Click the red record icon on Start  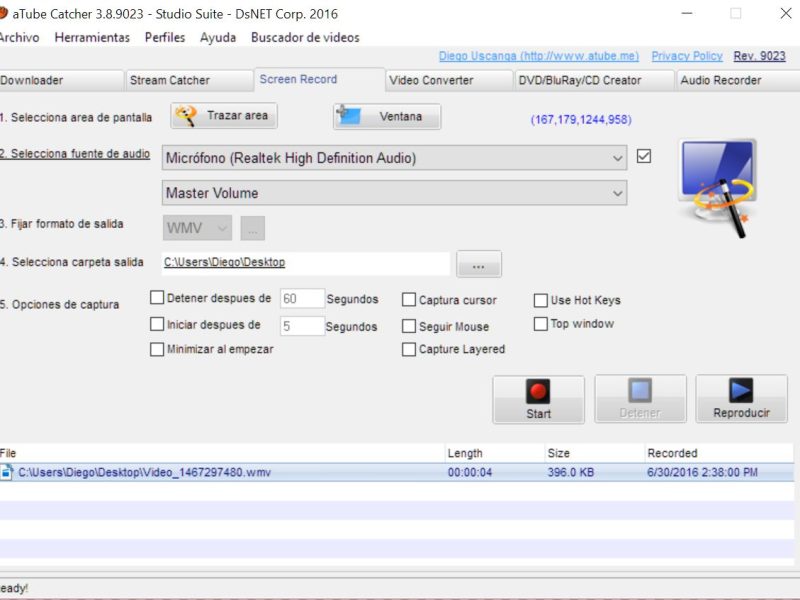[x=538, y=391]
